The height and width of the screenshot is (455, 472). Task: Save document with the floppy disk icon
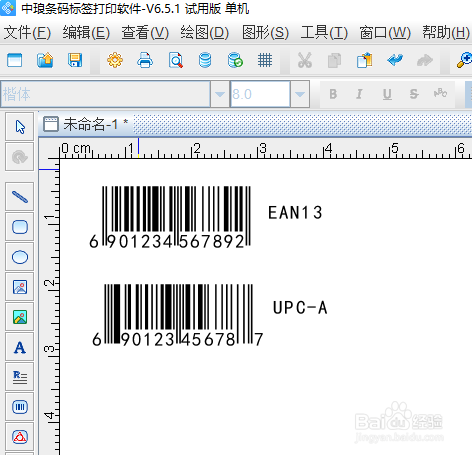pos(75,60)
